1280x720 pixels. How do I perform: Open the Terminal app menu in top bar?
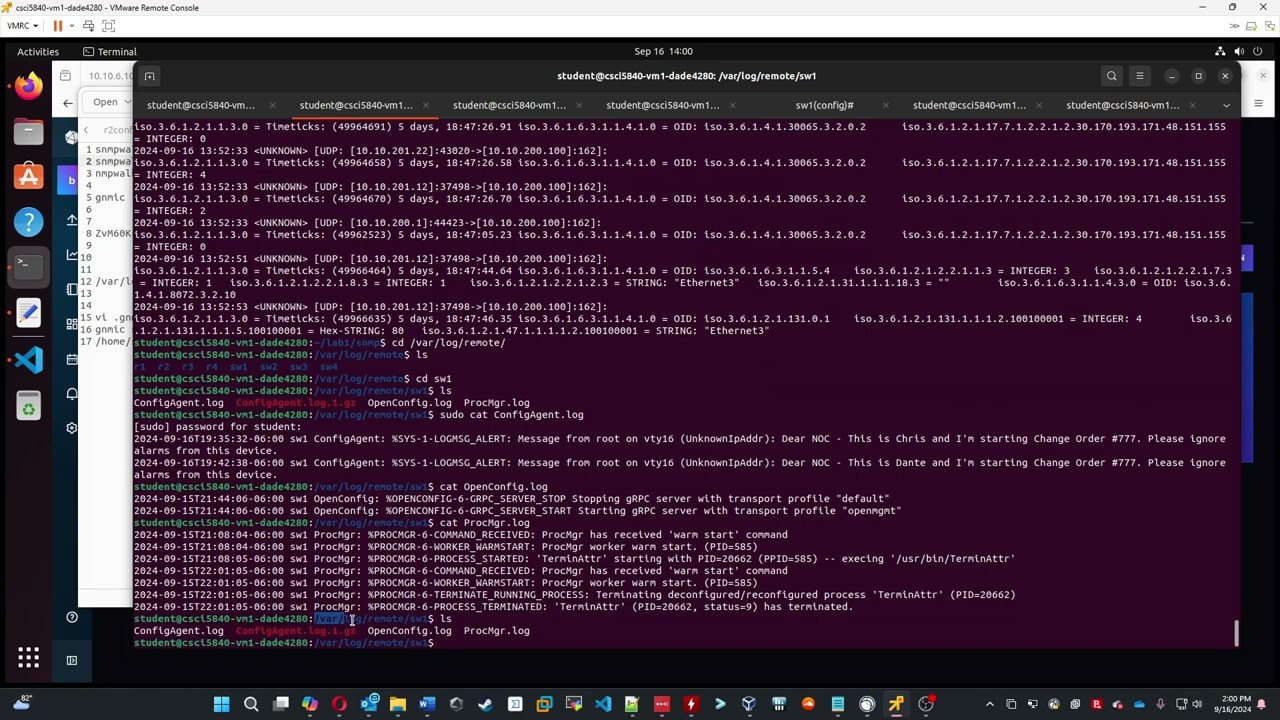[x=109, y=51]
